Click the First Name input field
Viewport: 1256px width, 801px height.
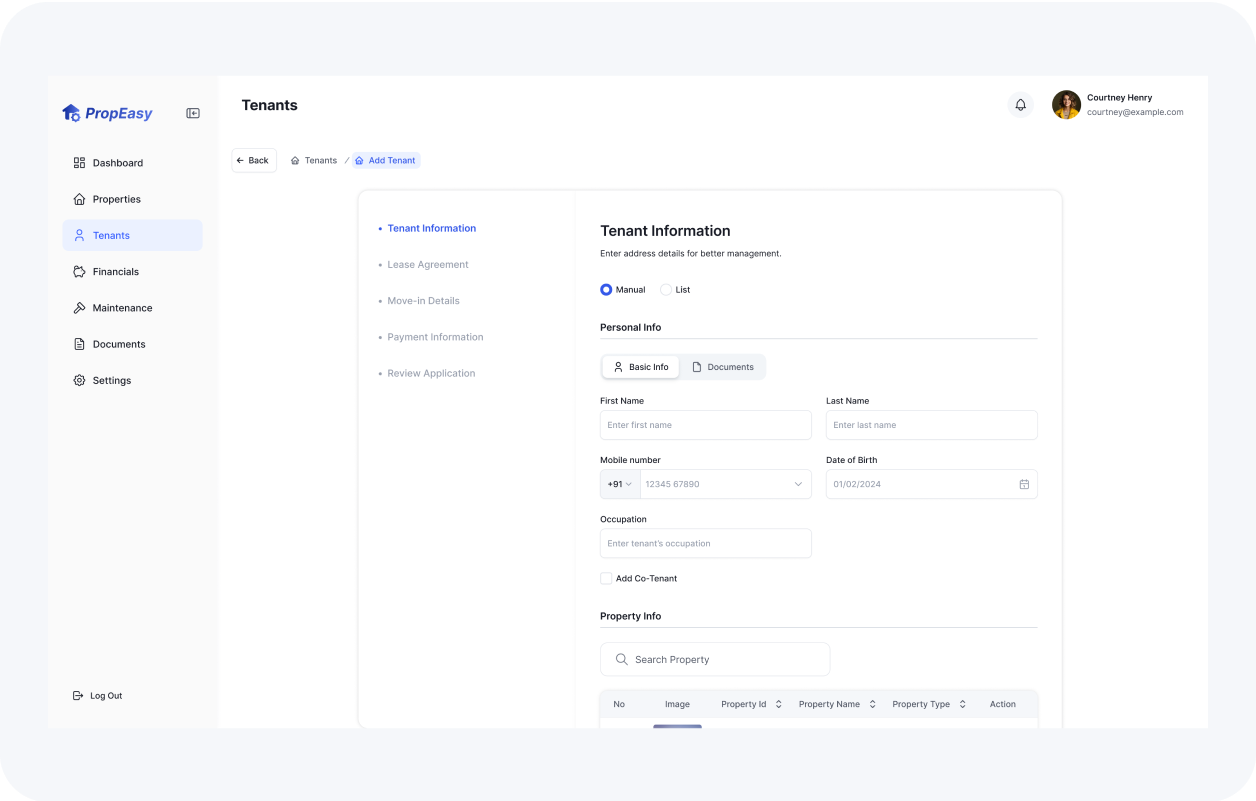[706, 425]
